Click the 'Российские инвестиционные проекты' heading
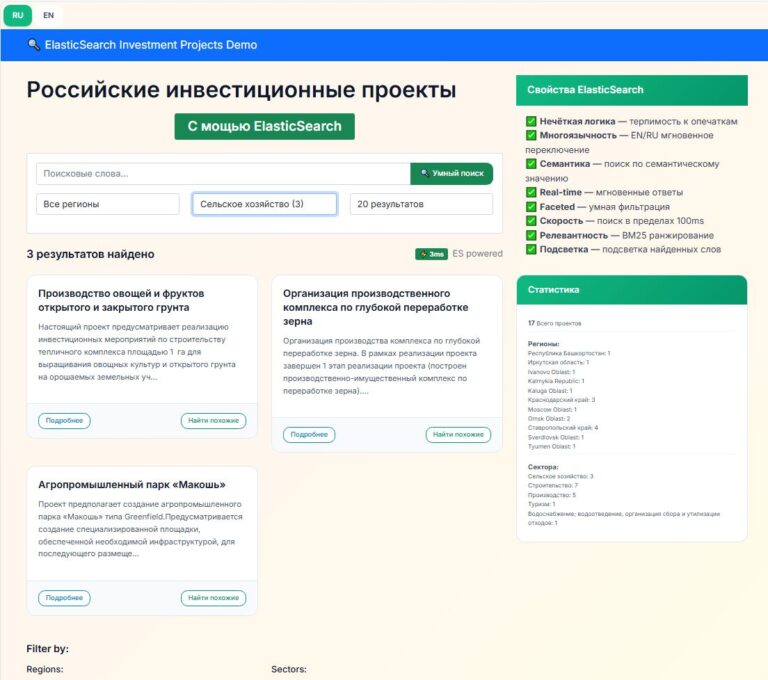The width and height of the screenshot is (768, 680). pos(241,90)
